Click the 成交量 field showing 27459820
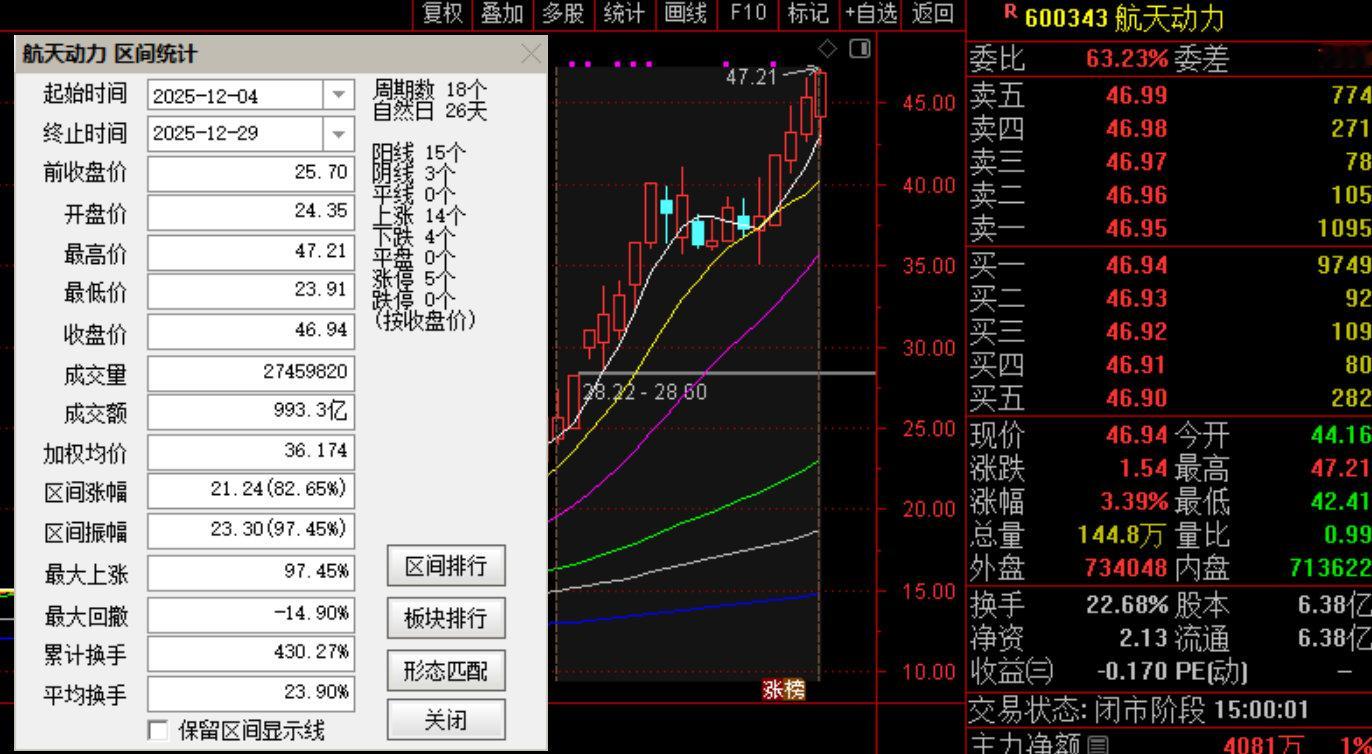This screenshot has height=754, width=1372. (251, 373)
